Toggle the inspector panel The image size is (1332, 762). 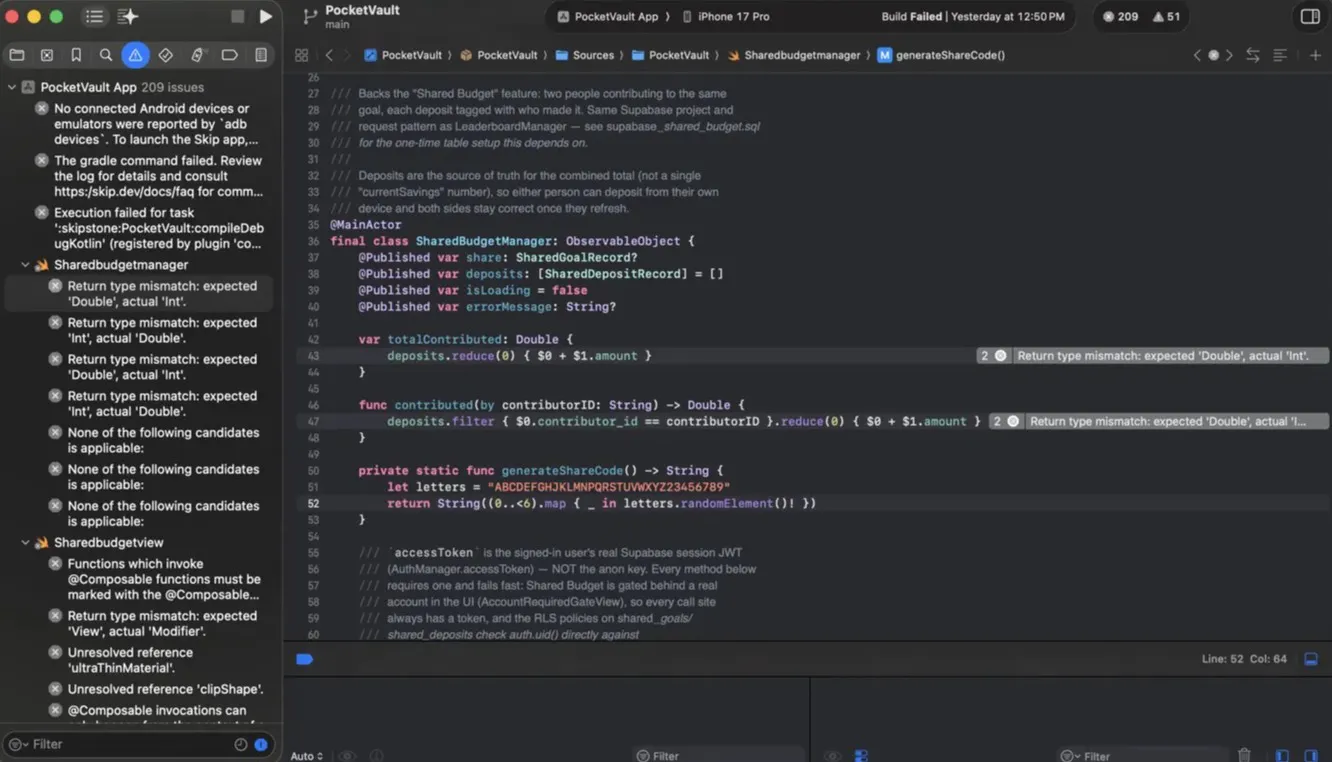coord(1310,16)
